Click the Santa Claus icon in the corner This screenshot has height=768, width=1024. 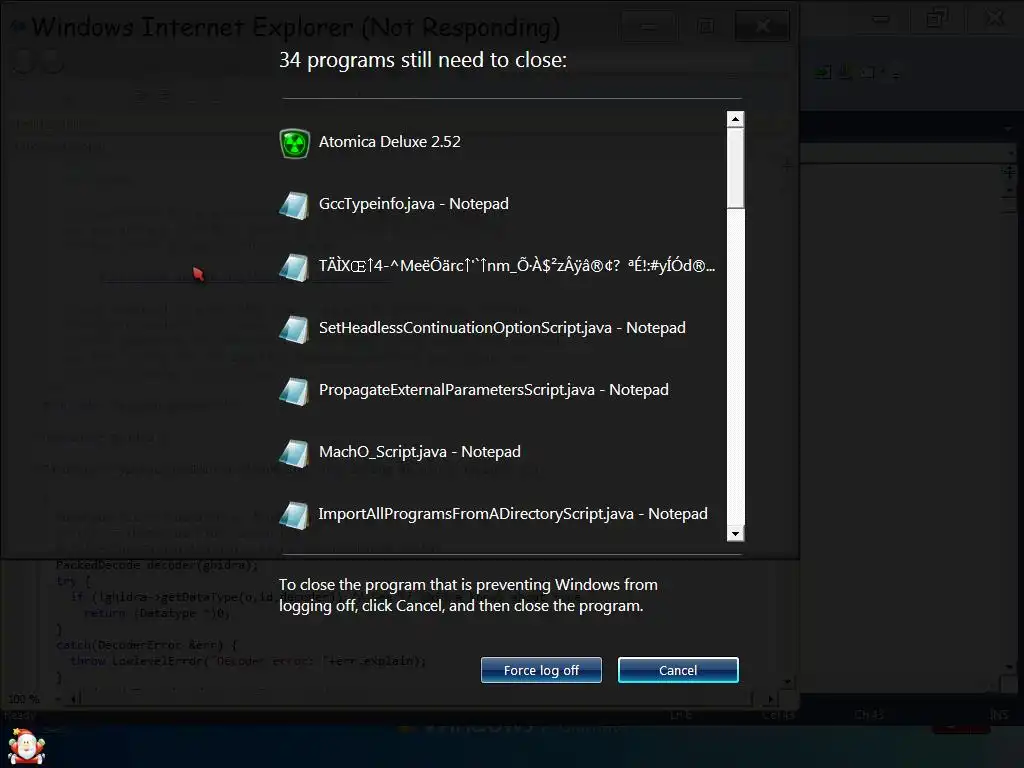(x=26, y=746)
